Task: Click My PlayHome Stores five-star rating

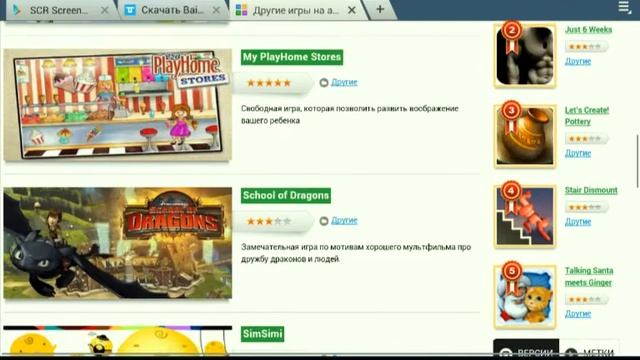Action: tap(269, 83)
